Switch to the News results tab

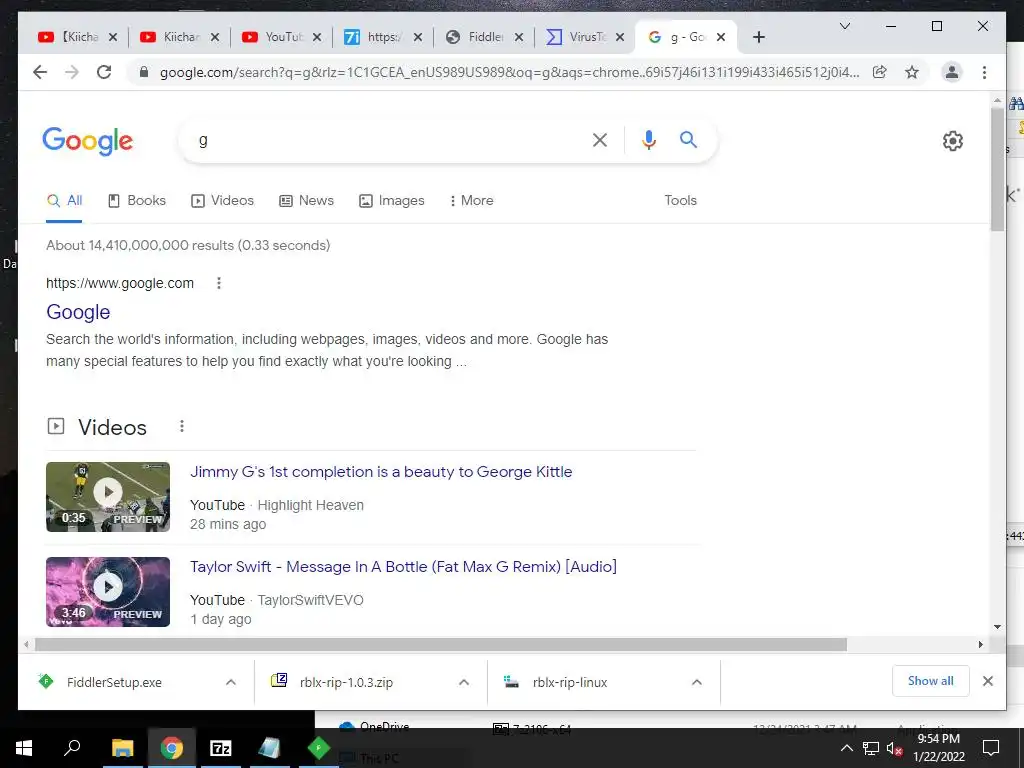click(307, 200)
